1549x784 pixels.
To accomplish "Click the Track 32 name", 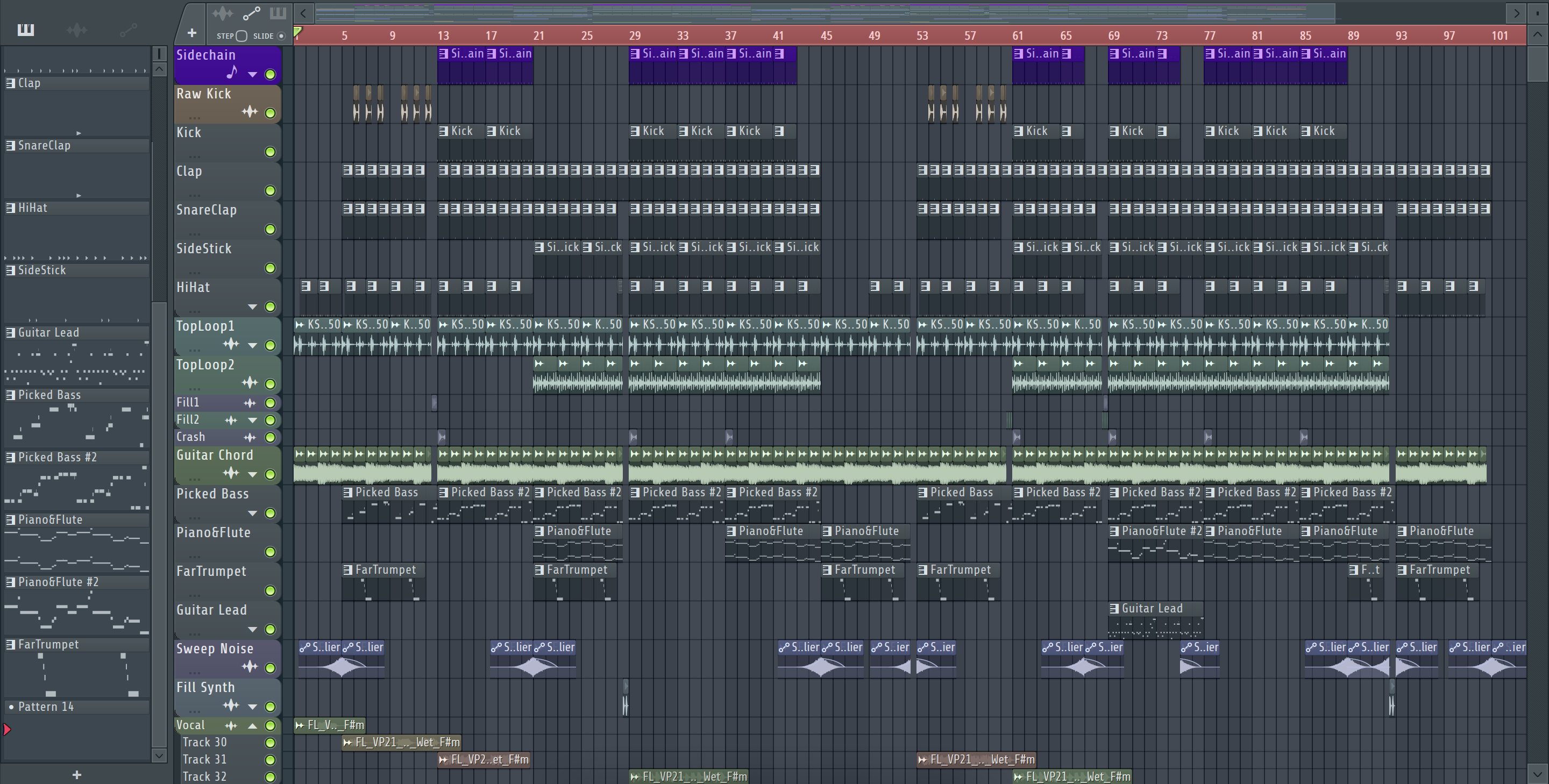I will point(204,777).
